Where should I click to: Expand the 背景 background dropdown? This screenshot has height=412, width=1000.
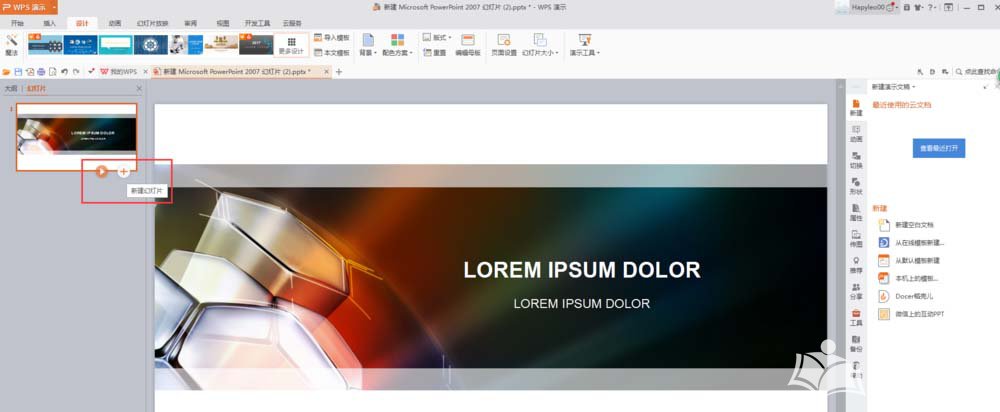(x=368, y=53)
